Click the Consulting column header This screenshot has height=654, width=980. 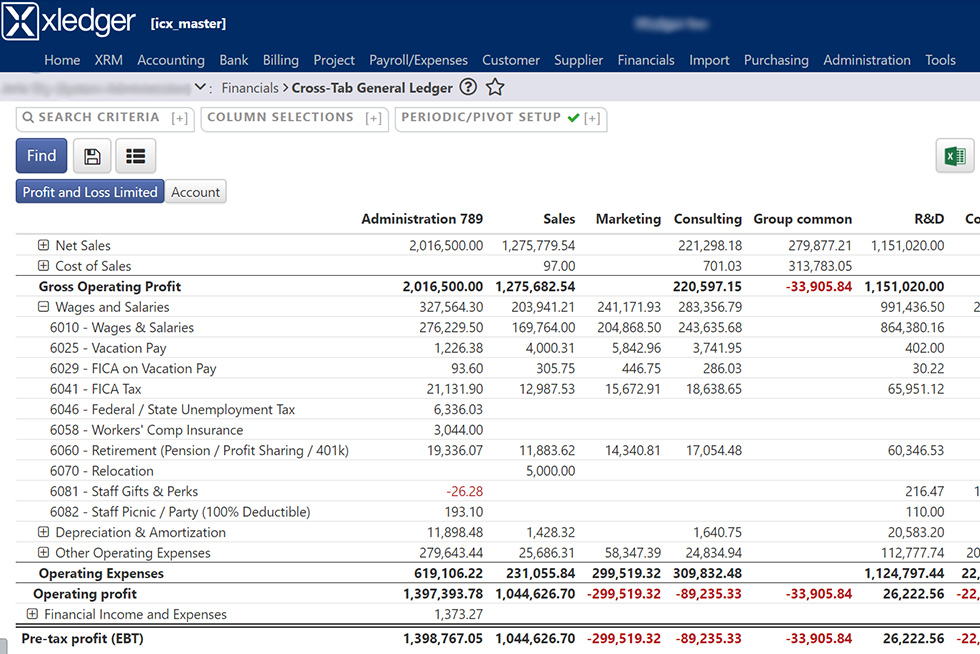pyautogui.click(x=708, y=219)
